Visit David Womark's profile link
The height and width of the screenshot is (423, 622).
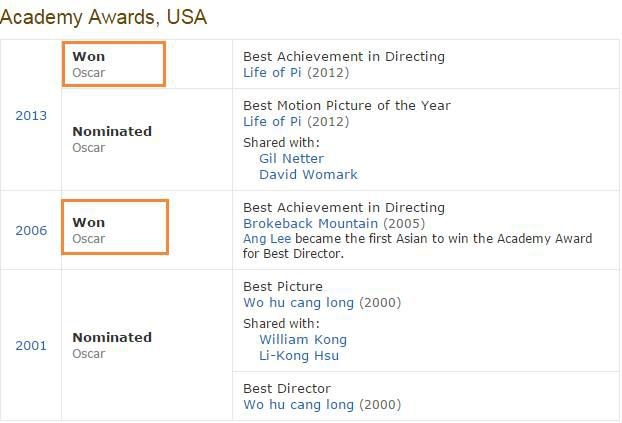[308, 174]
